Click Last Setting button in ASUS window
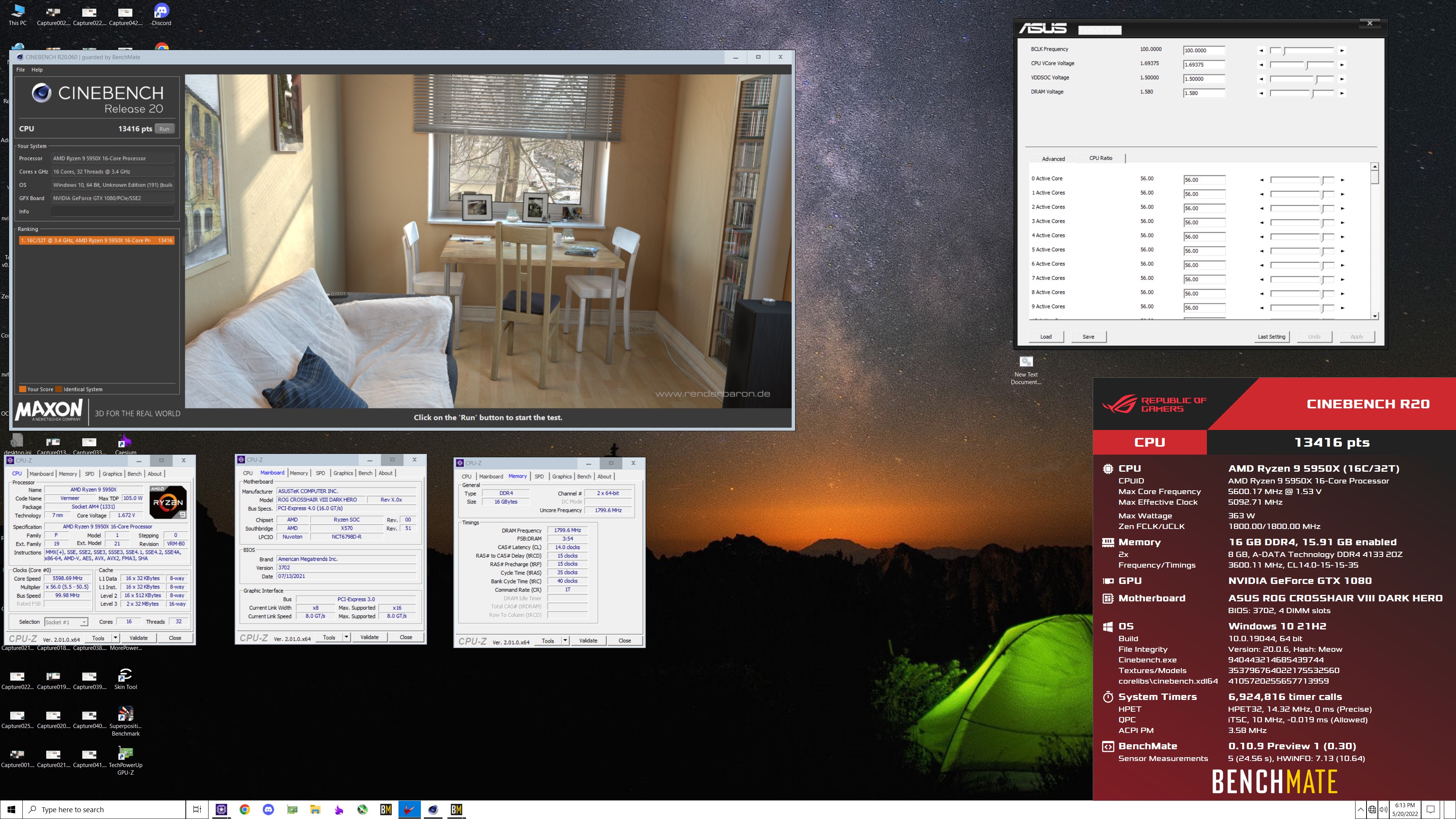This screenshot has height=819, width=1456. point(1271,337)
